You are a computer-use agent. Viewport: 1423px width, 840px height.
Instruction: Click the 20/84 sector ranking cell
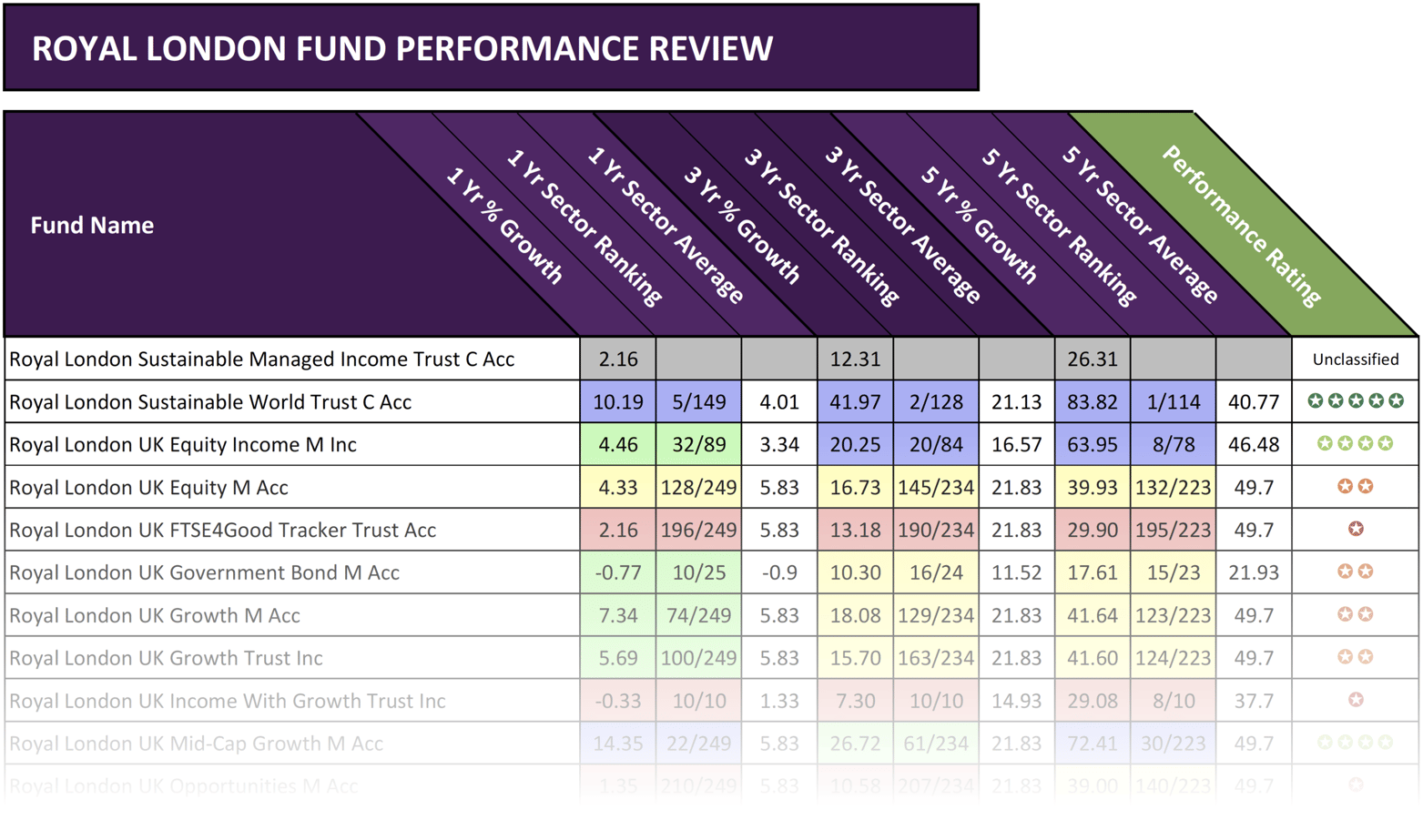click(x=936, y=445)
